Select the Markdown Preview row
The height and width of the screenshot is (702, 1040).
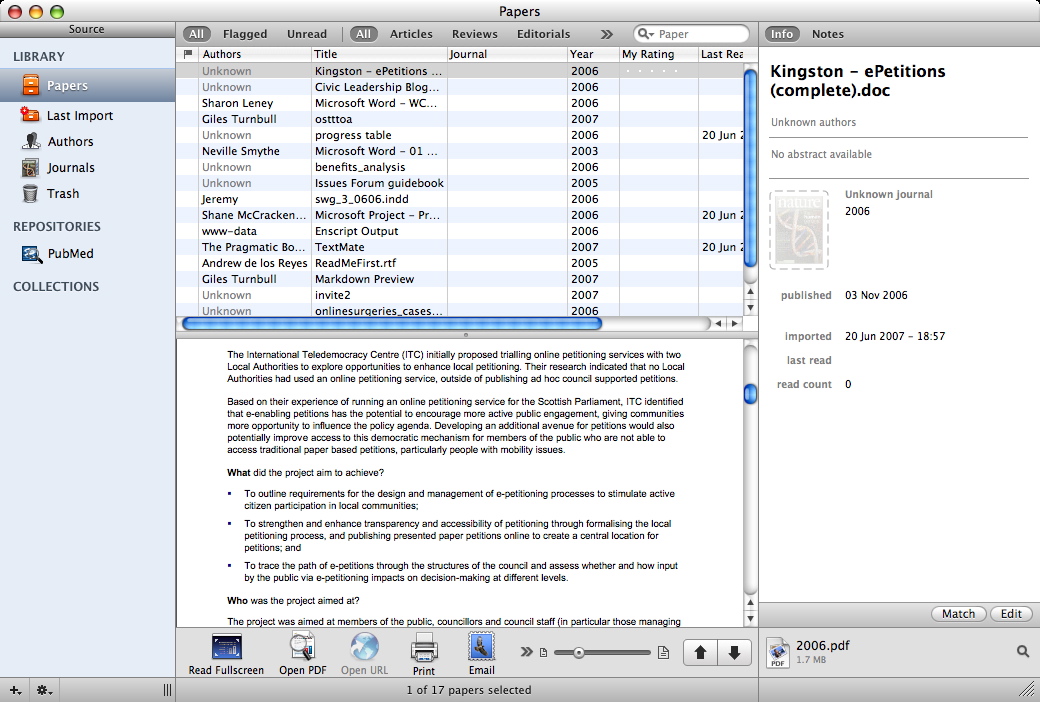pos(460,279)
